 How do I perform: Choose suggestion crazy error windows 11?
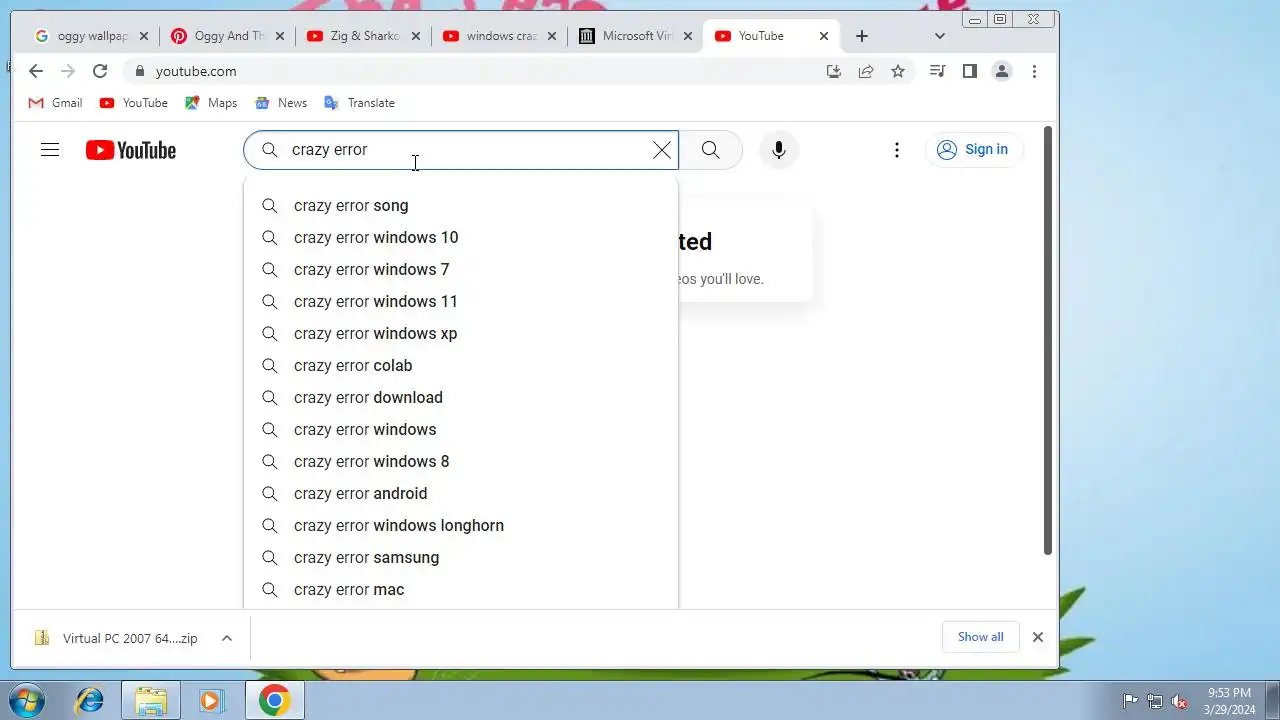coord(461,301)
